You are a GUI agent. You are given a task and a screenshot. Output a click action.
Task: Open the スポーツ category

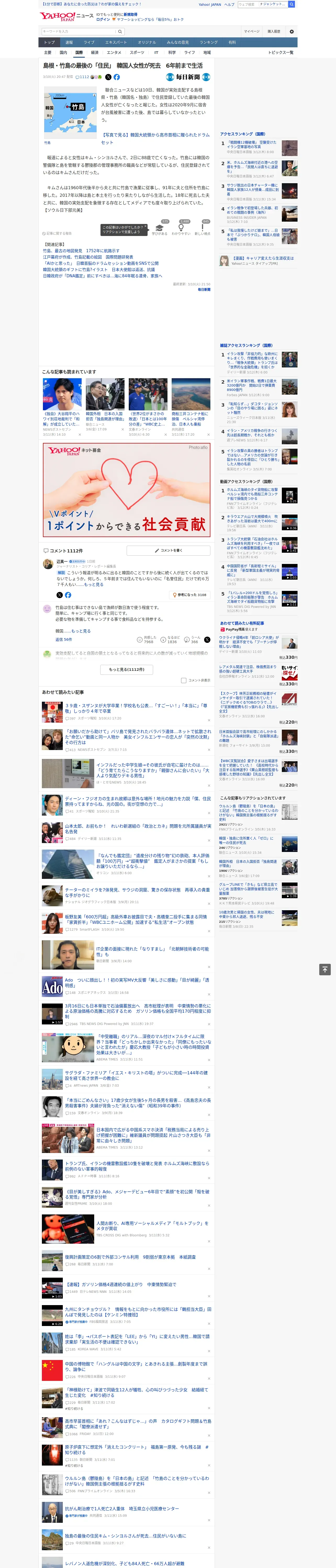(137, 52)
